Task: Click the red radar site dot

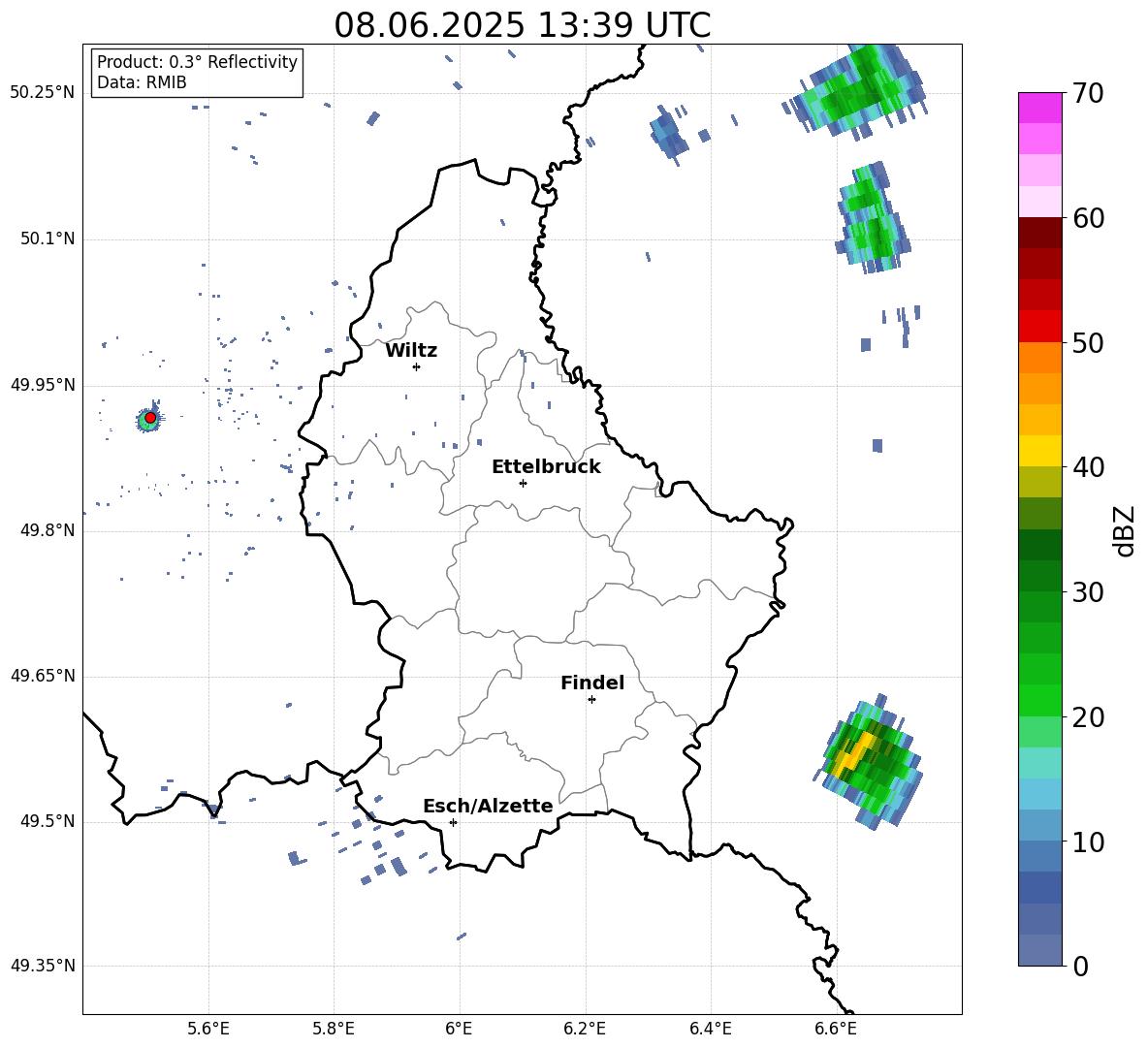Action: click(x=150, y=417)
